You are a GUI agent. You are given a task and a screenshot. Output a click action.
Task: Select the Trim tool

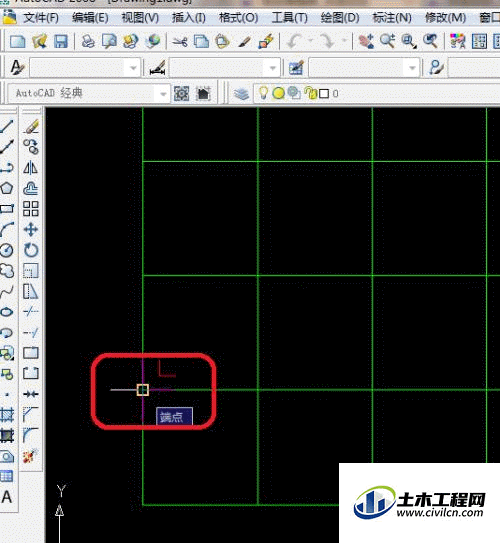[31, 312]
